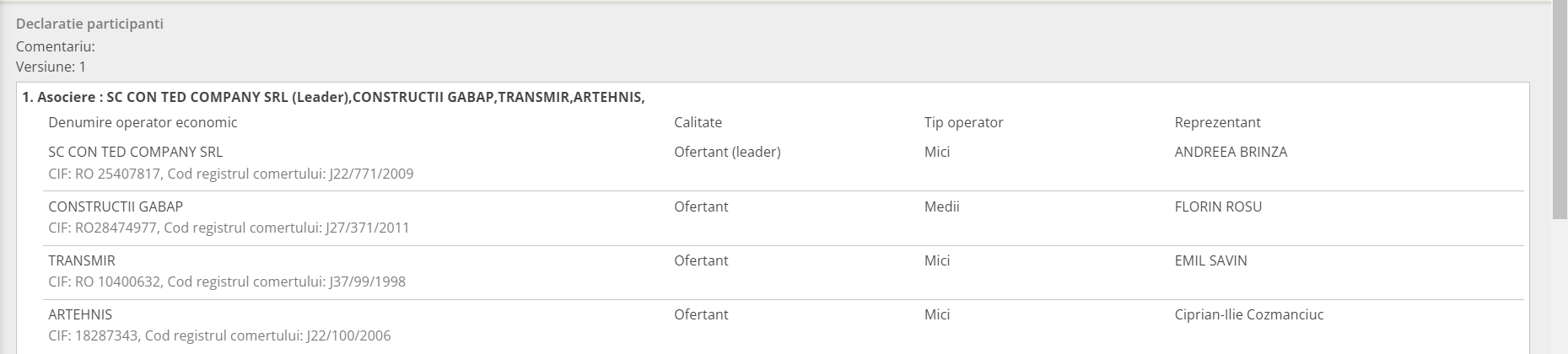Click representative EMIL SAVIN
This screenshot has height=354, width=1568.
tap(1210, 260)
